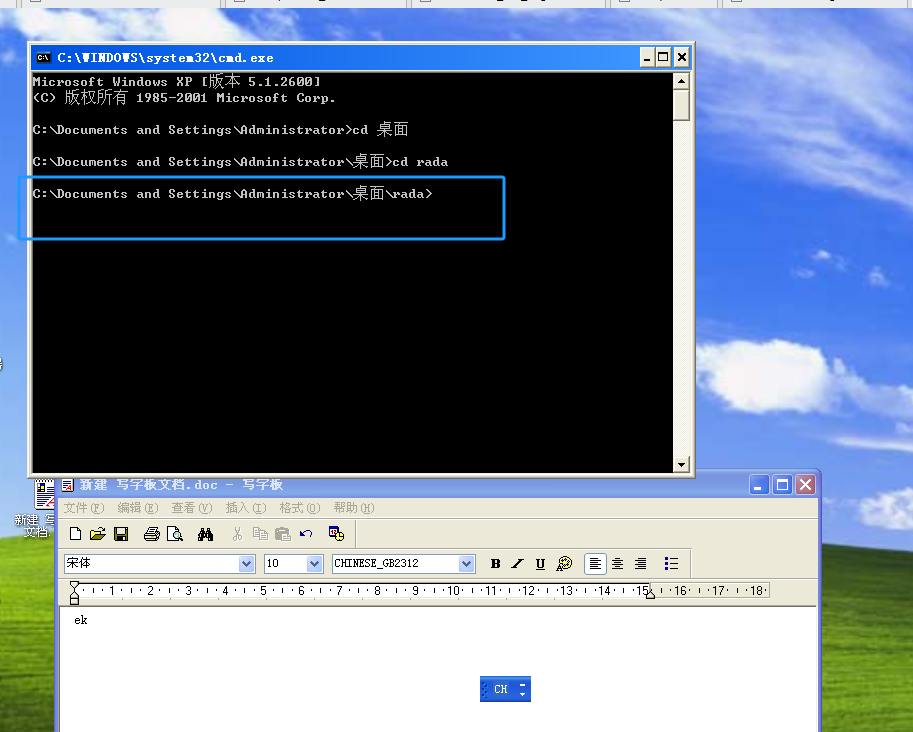The image size is (913, 732).
Task: Maximize the WordPad window
Action: click(x=782, y=485)
